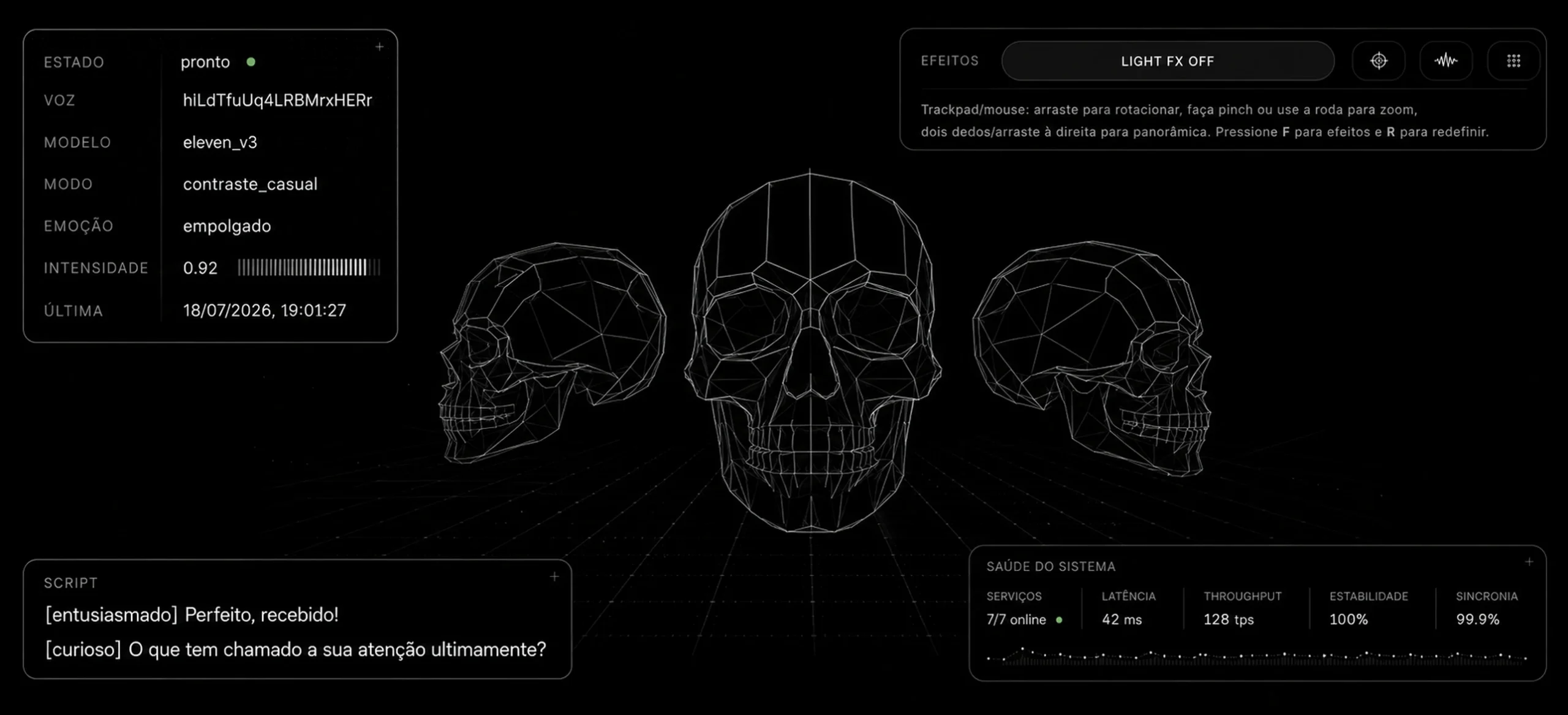Select the left profile skull model
The width and height of the screenshot is (1568, 715).
point(552,352)
